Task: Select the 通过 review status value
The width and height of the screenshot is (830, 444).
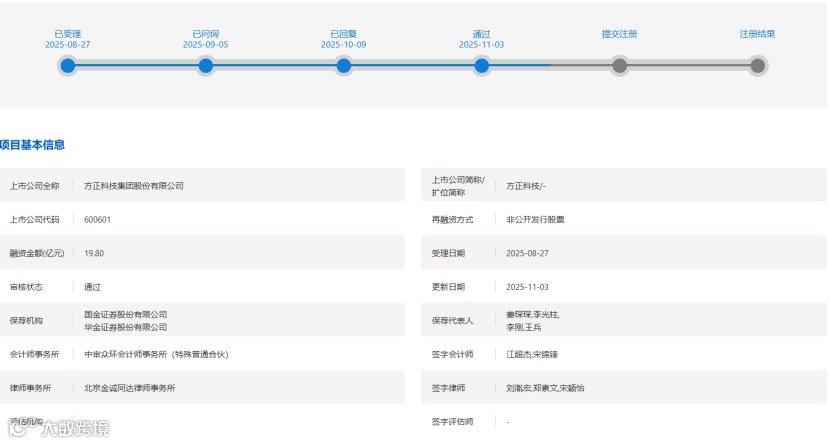Action: (92, 287)
